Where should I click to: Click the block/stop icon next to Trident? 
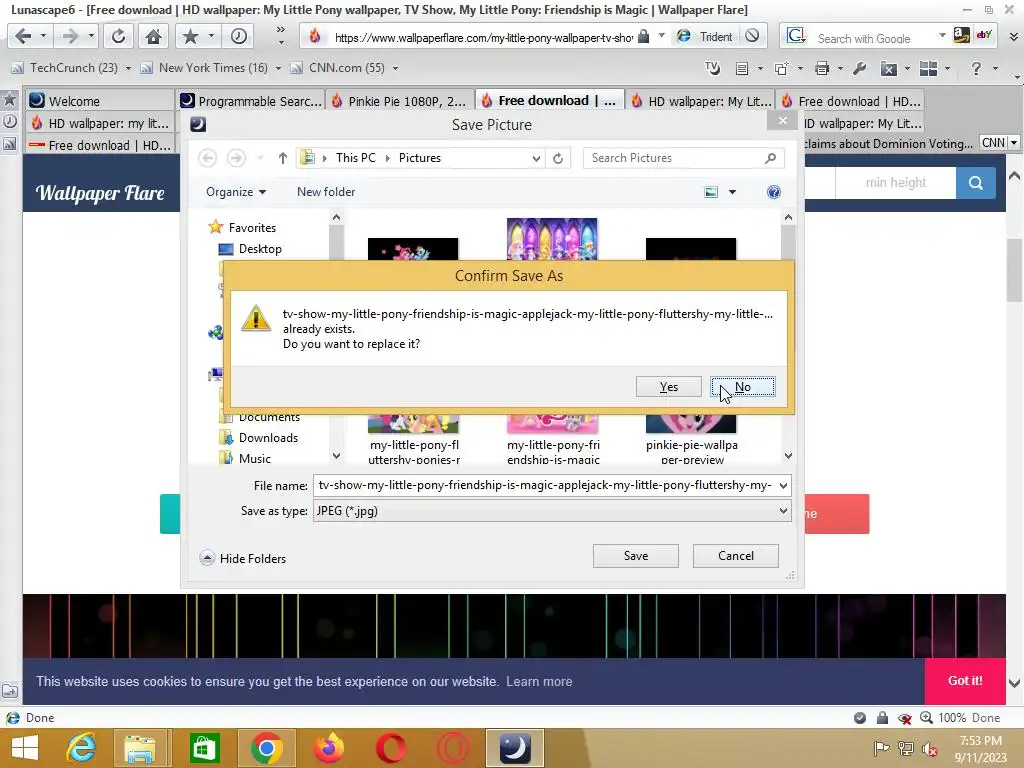752,36
